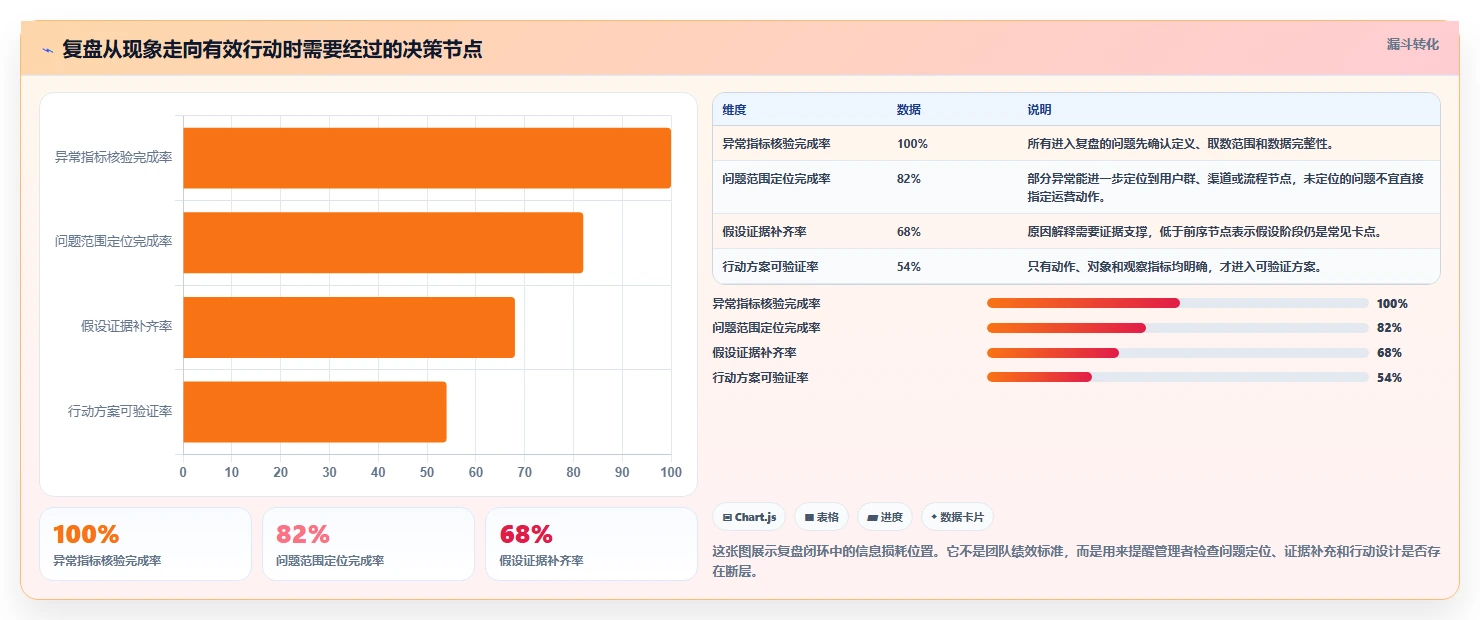Image resolution: width=1480 pixels, height=620 pixels.
Task: Click the chart axis label 行动方案可验证率
Action: point(120,411)
